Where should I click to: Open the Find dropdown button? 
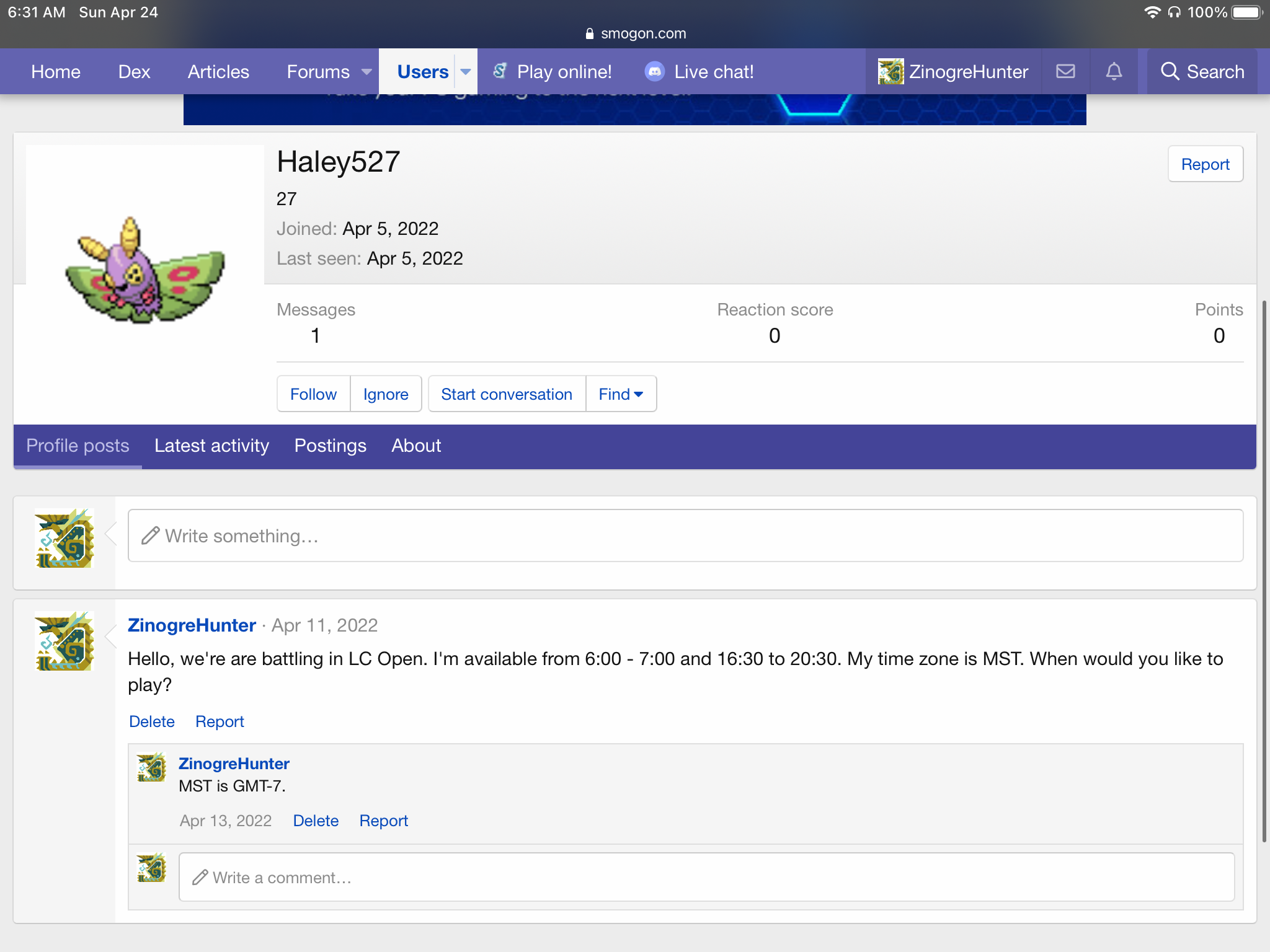click(620, 394)
